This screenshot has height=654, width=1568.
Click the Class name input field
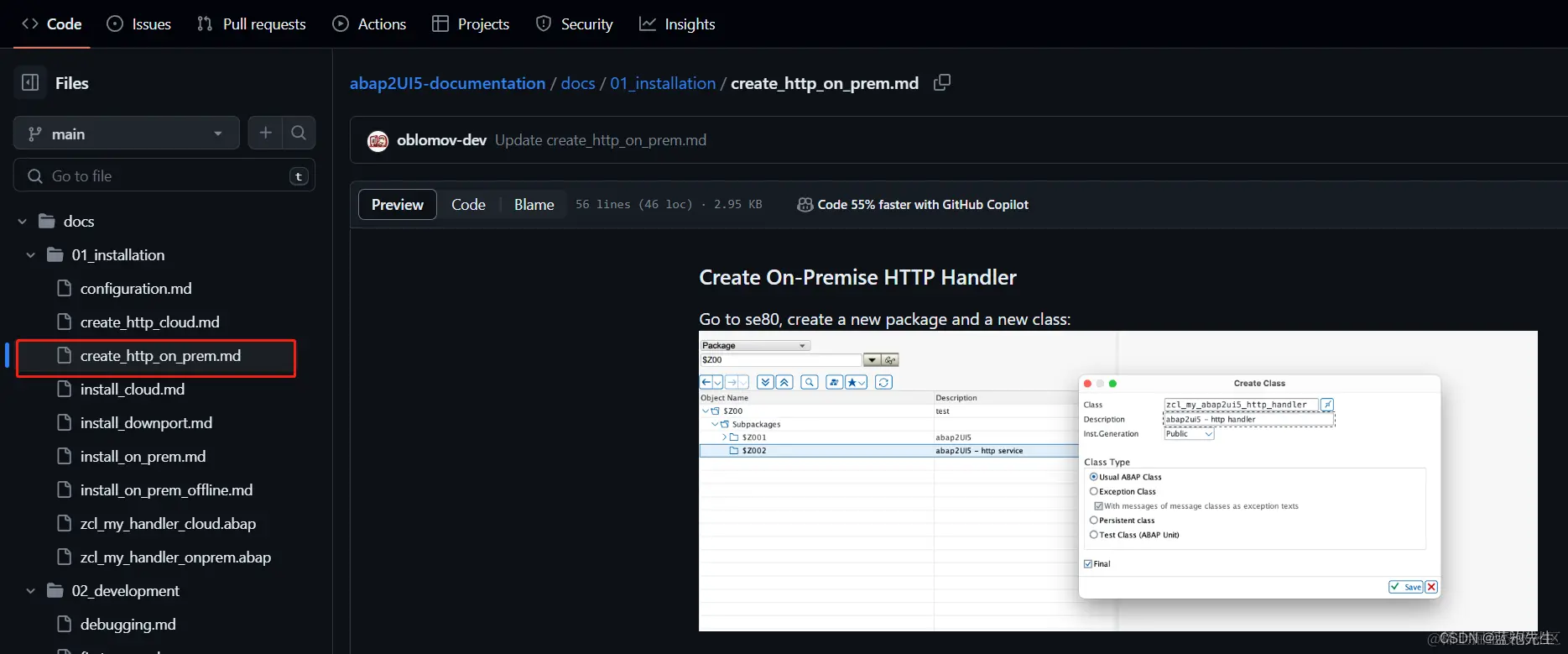click(1241, 405)
